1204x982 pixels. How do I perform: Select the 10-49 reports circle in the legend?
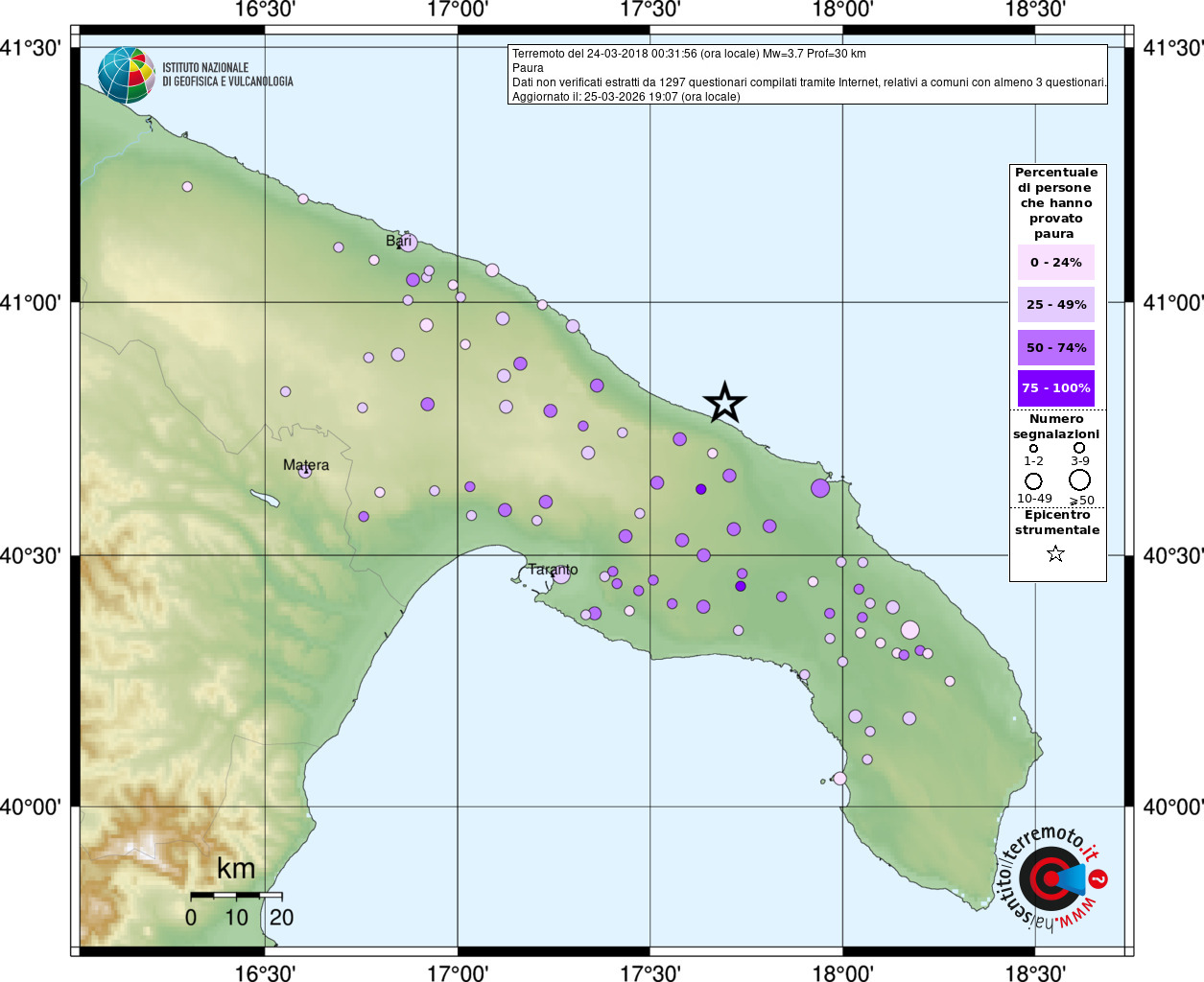(x=1033, y=480)
